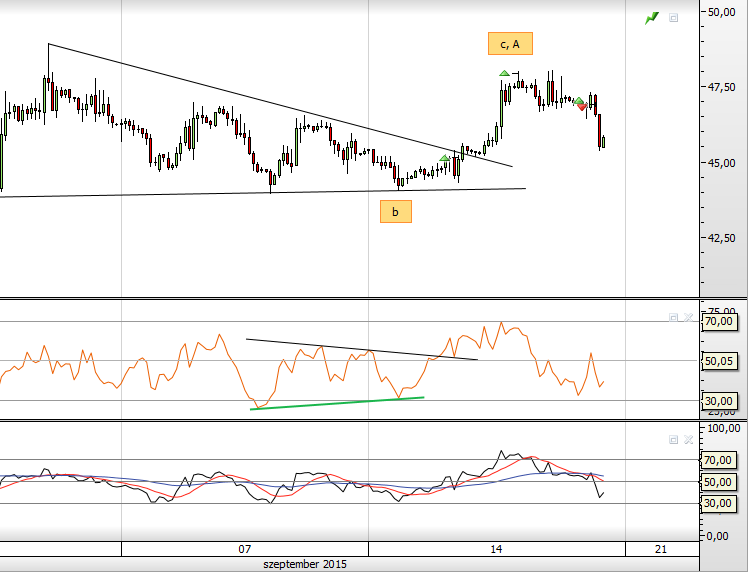Click the 47,50 price axis label
This screenshot has height=572, width=748.
(721, 87)
